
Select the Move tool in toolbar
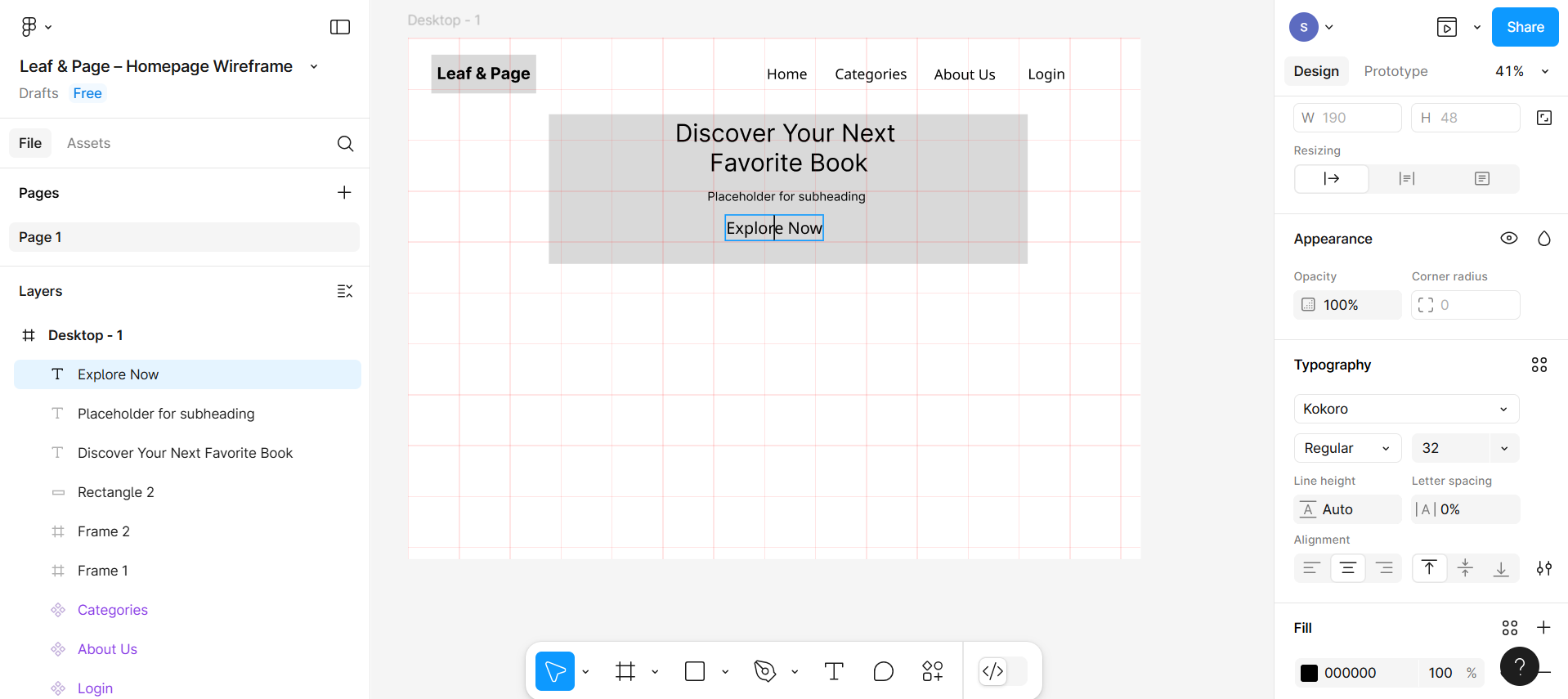[x=555, y=671]
